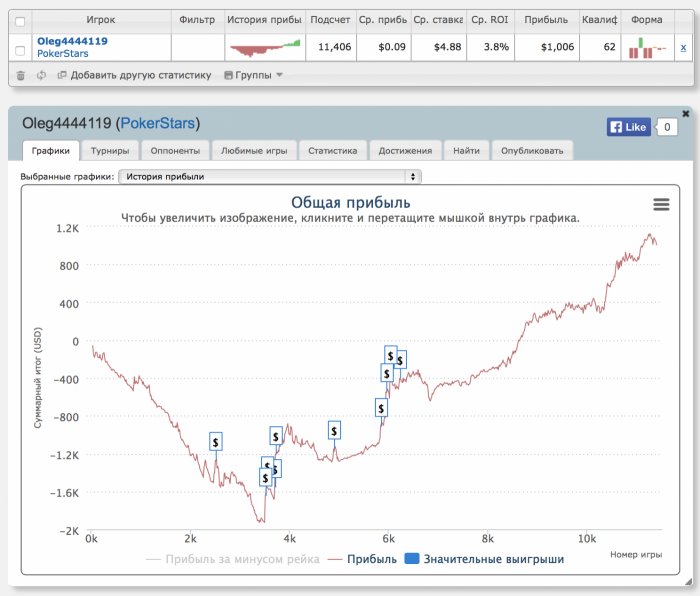Remove player row with x link
This screenshot has height=596, width=700.
[683, 47]
